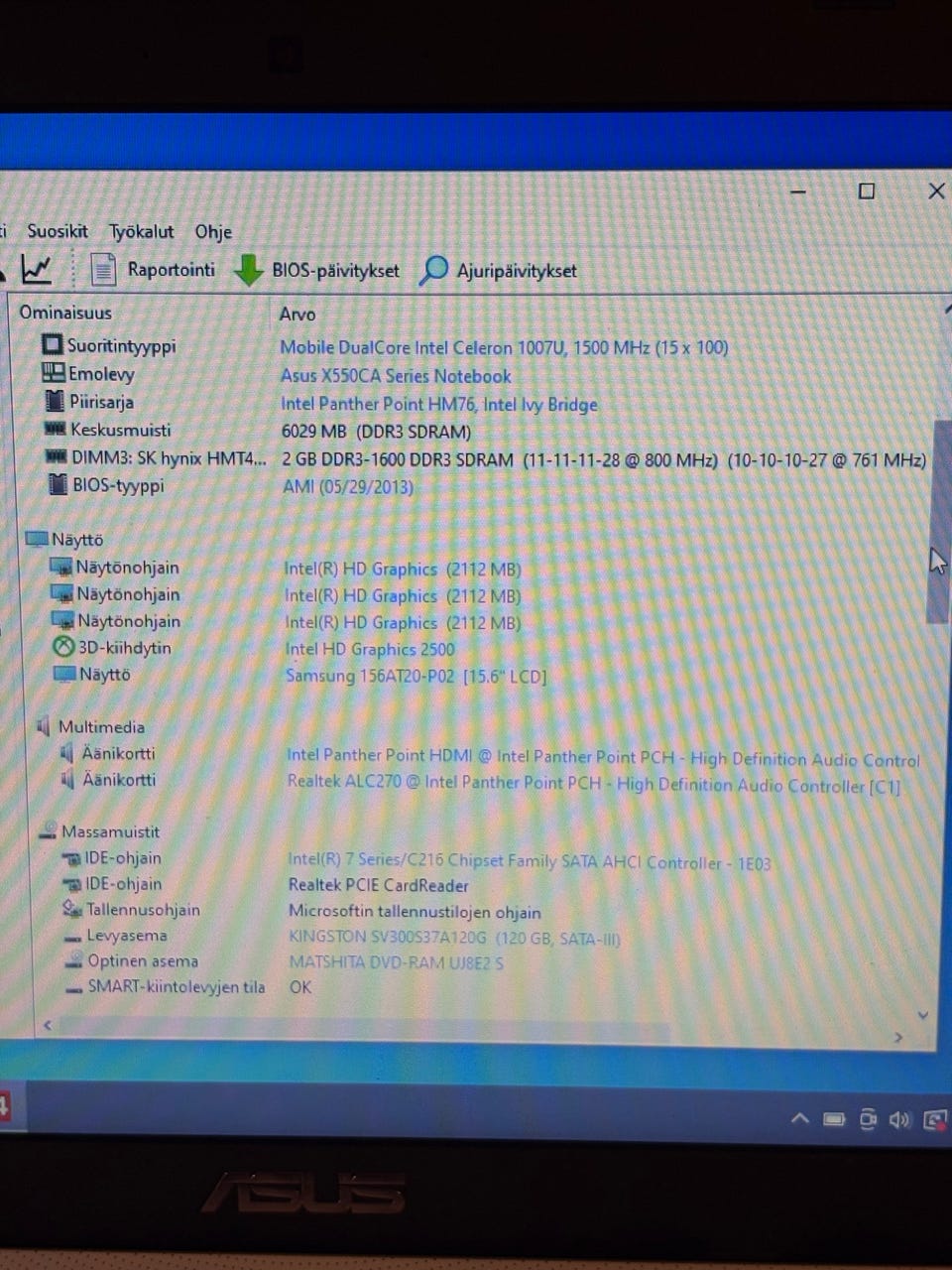
Task: Sort by the Arvo column header
Action: 297,314
